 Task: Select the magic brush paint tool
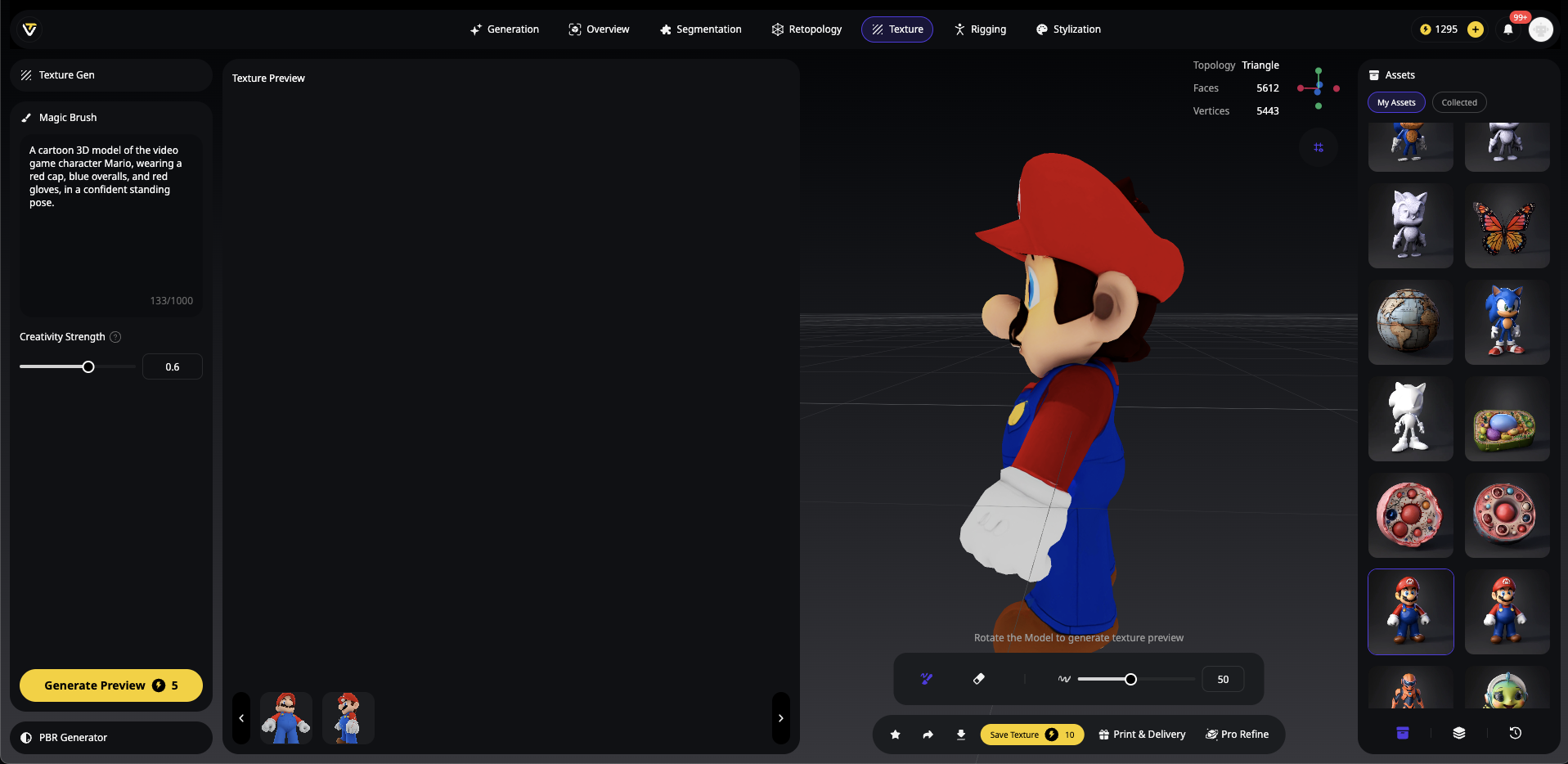(x=927, y=679)
